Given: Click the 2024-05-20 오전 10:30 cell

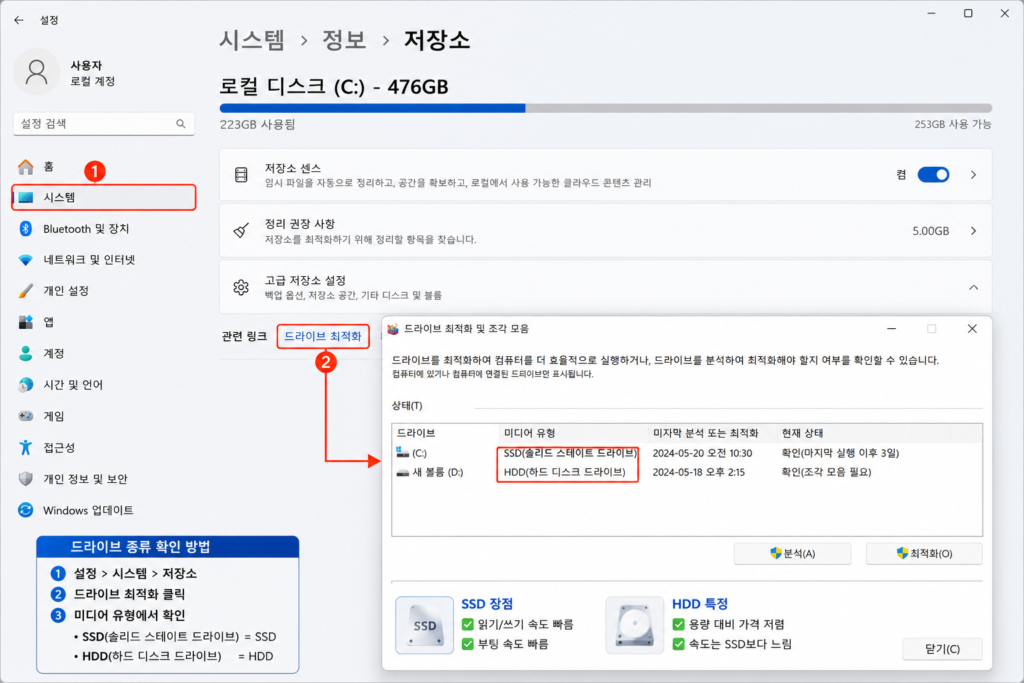Looking at the screenshot, I should [x=702, y=453].
